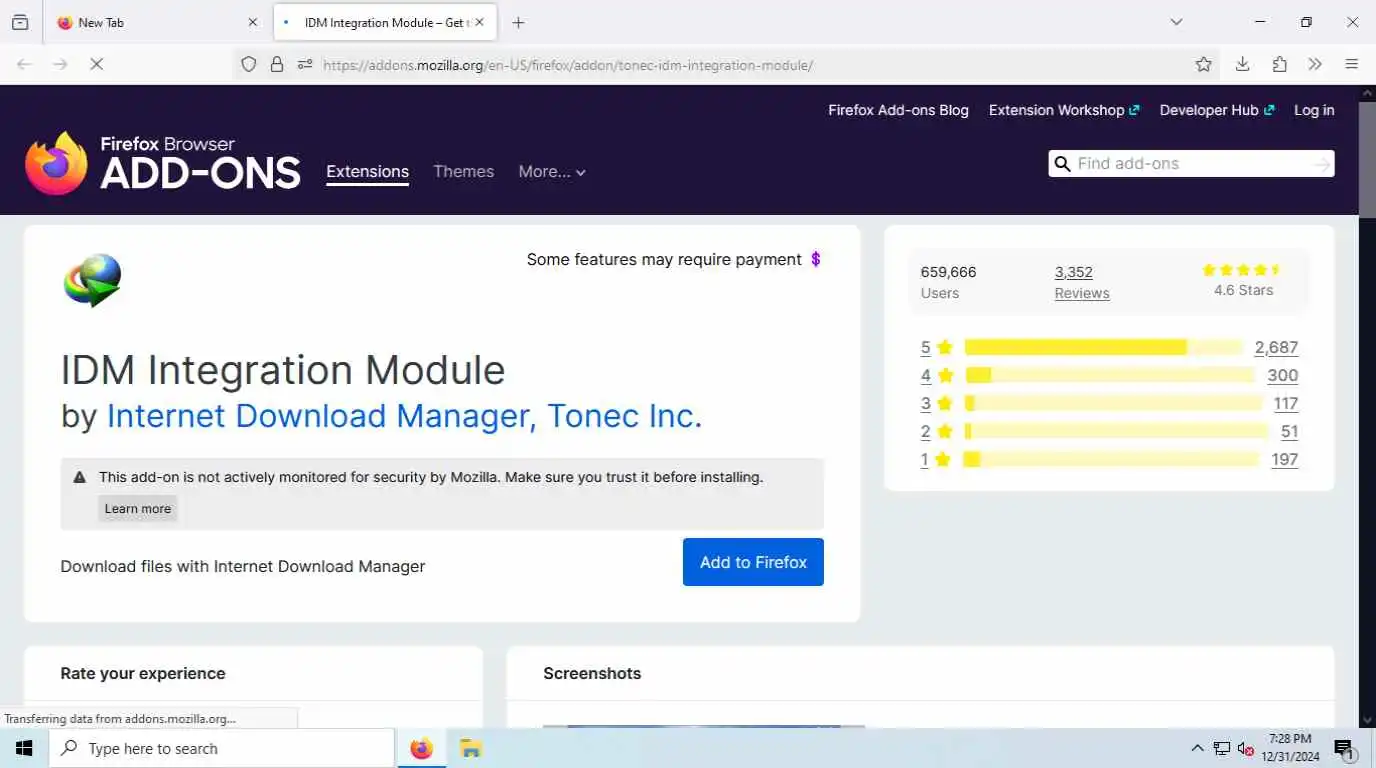The width and height of the screenshot is (1376, 768).
Task: Filter reviews by 5 stars
Action: pyautogui.click(x=937, y=347)
